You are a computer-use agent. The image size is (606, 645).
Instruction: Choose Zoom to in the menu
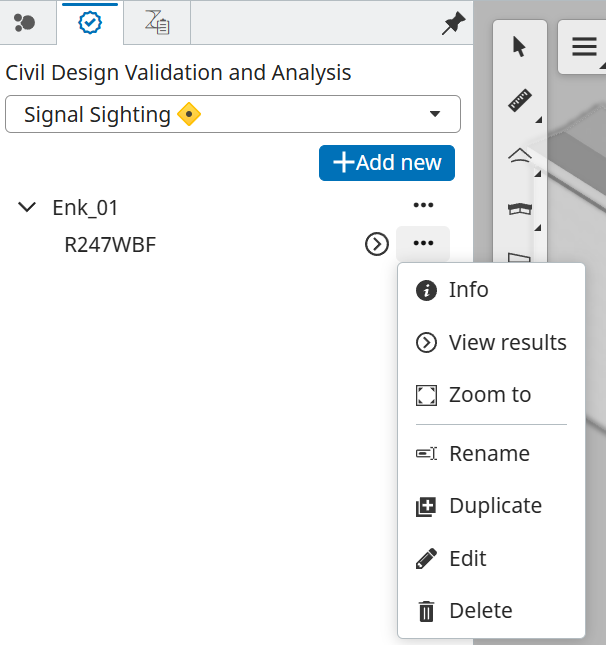489,395
